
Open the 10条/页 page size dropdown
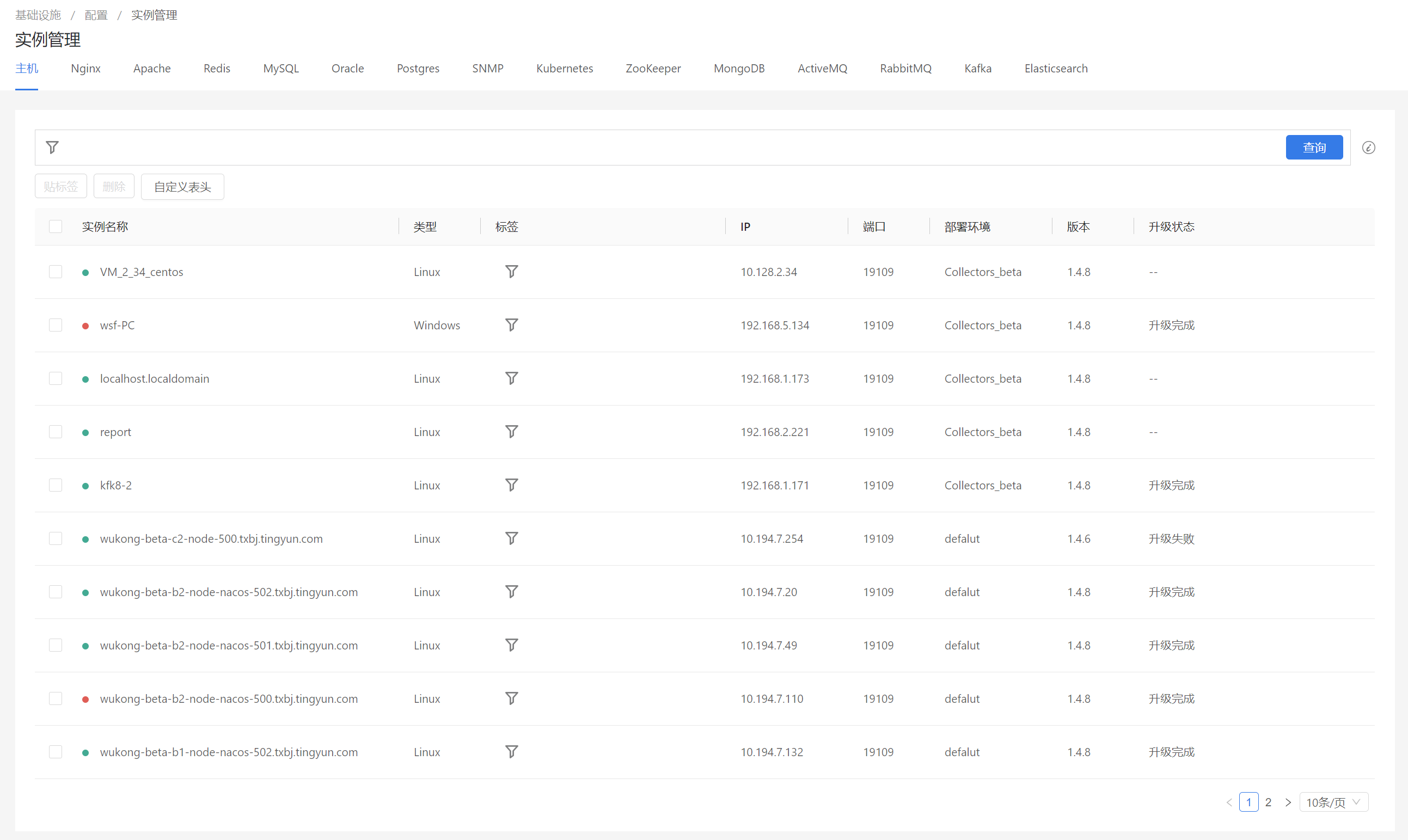[1334, 802]
